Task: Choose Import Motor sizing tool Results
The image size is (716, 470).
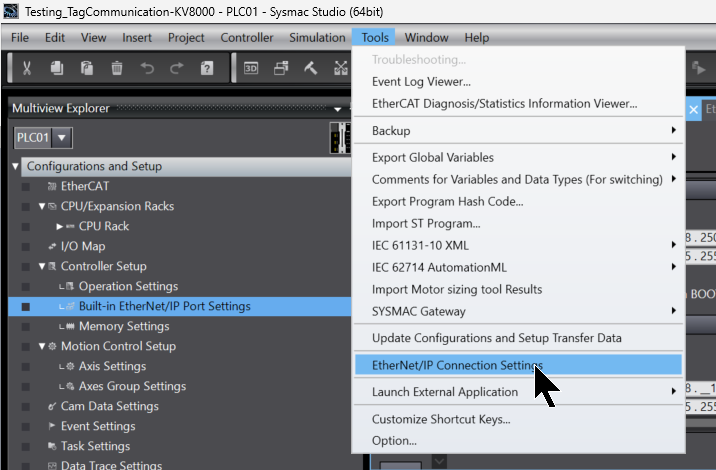Action: coord(518,289)
